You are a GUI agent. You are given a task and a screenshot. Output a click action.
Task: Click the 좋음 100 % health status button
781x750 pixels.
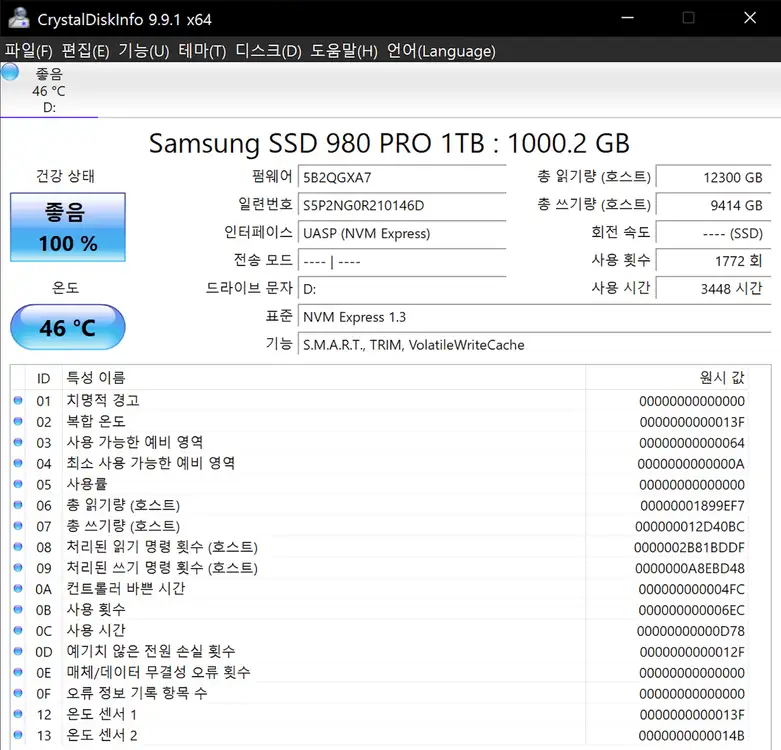(68, 227)
